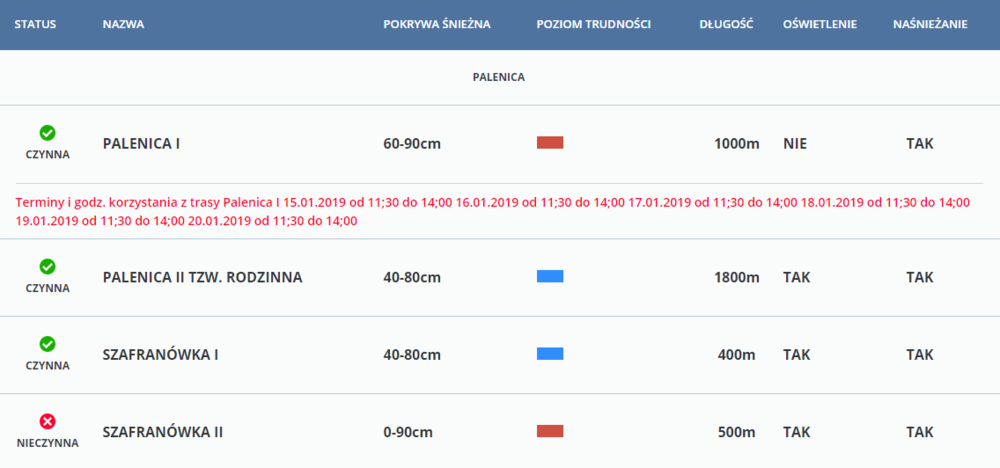The width and height of the screenshot is (1000, 468).
Task: Click the CZYNNA label for Szafranówka I
Action: point(47,366)
